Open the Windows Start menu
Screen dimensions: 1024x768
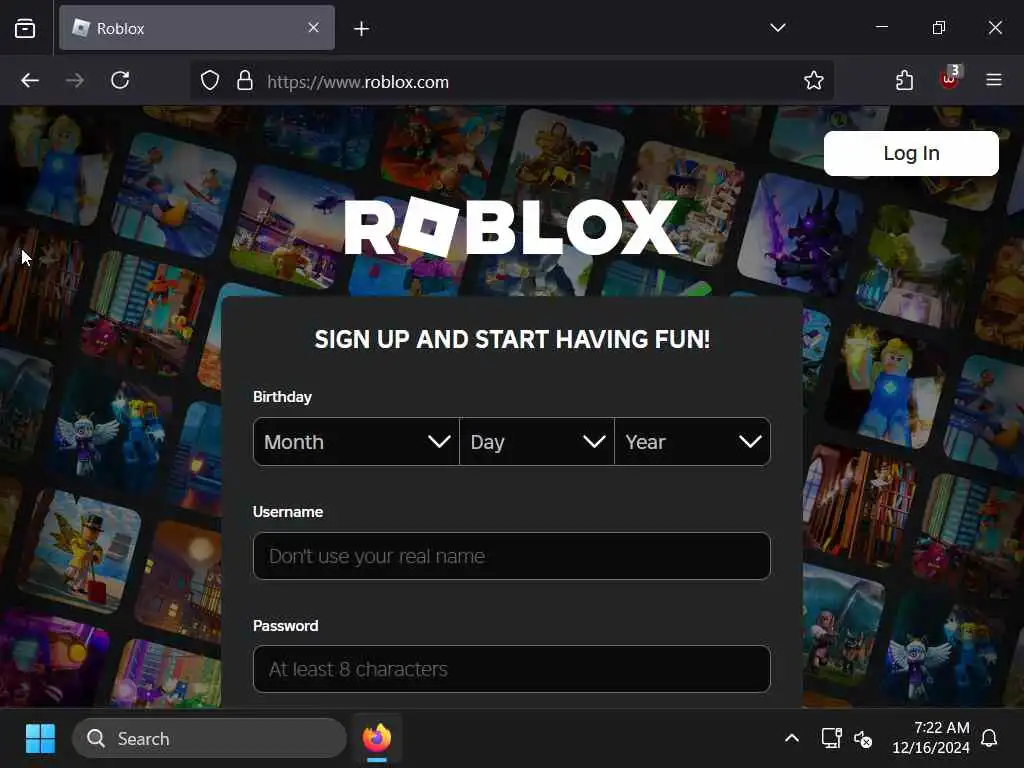click(x=40, y=739)
